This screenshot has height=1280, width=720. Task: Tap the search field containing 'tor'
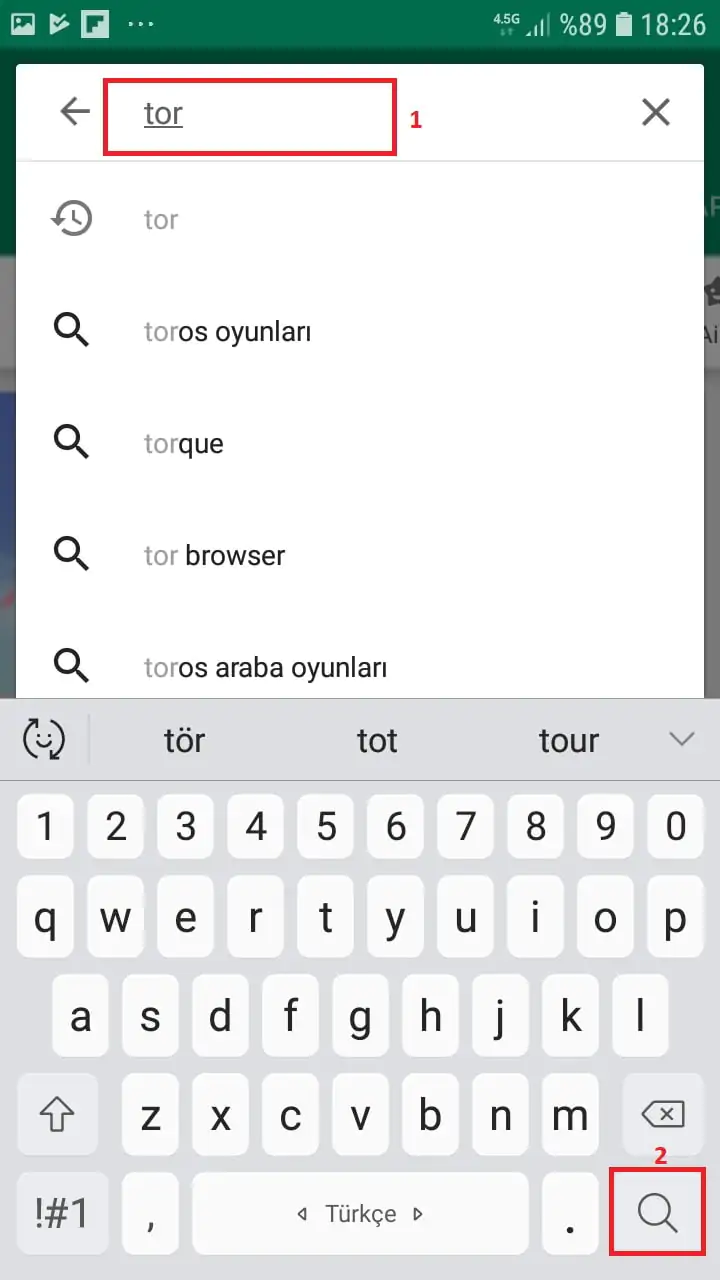(250, 114)
